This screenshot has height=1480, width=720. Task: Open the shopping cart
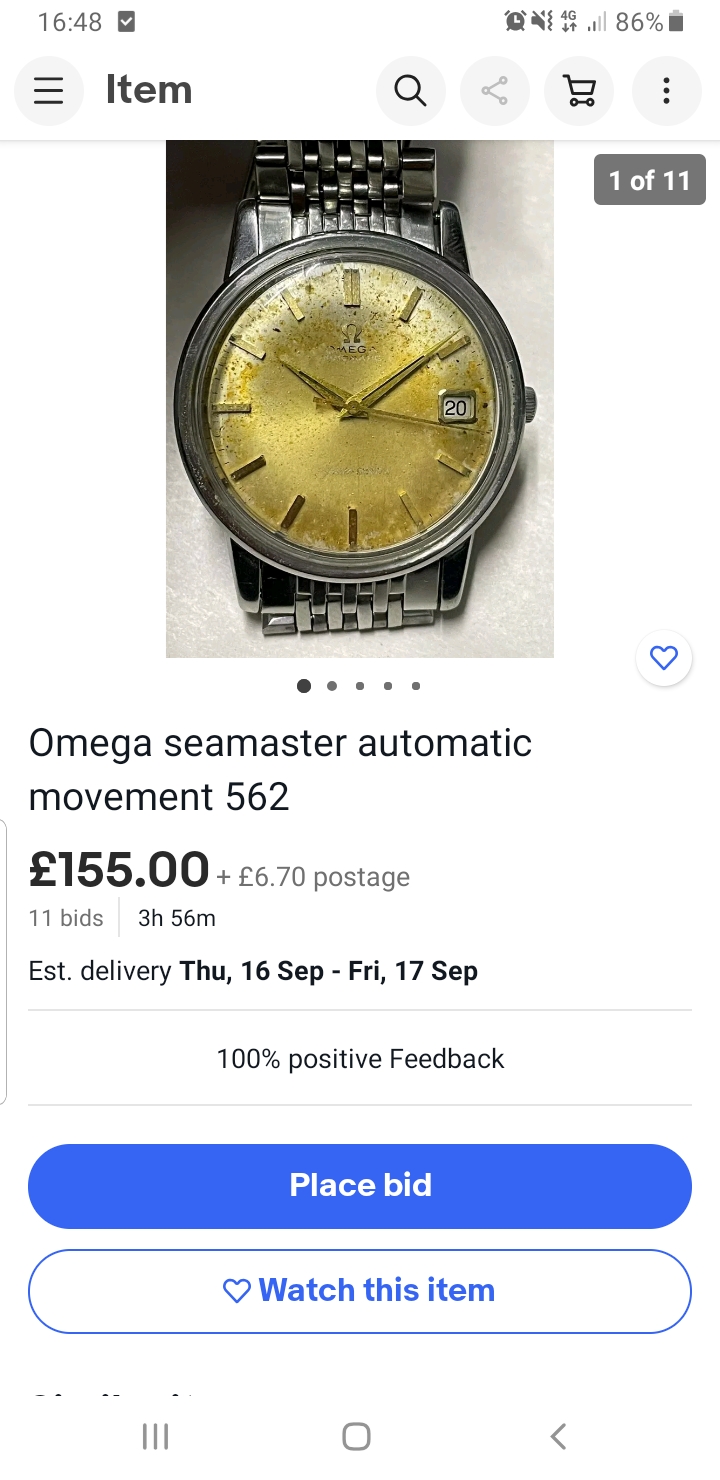coord(579,91)
